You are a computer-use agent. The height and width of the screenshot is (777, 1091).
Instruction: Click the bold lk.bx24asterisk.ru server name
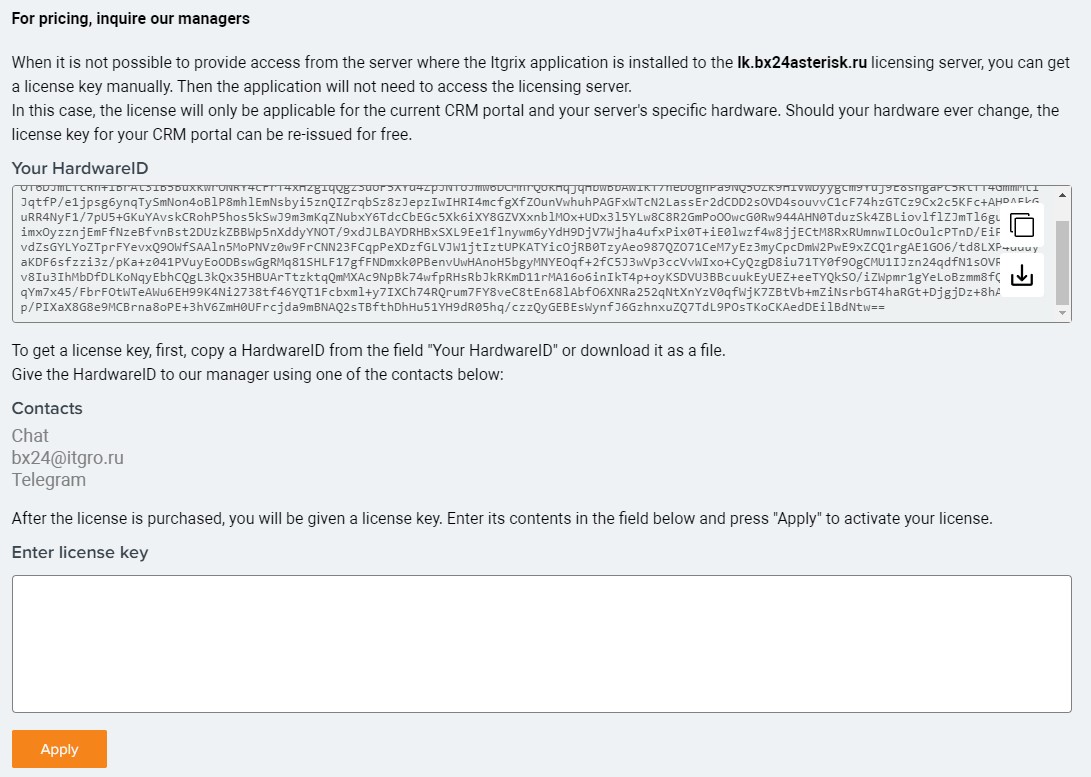tap(802, 63)
